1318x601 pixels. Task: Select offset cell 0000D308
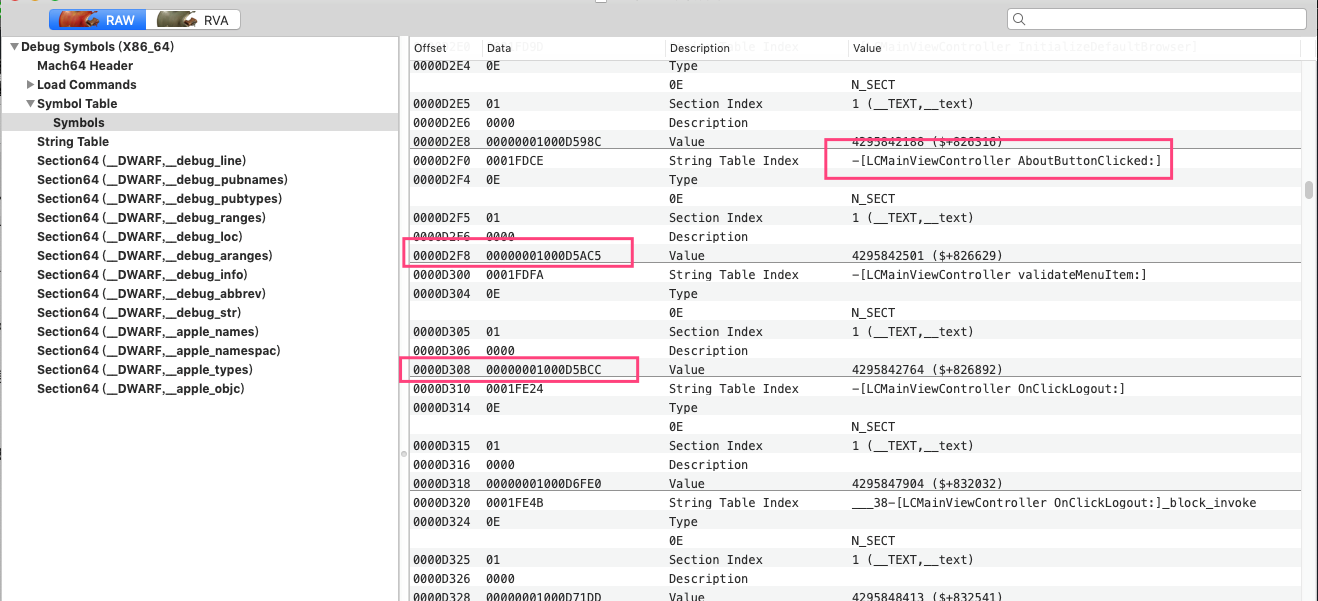pyautogui.click(x=441, y=370)
